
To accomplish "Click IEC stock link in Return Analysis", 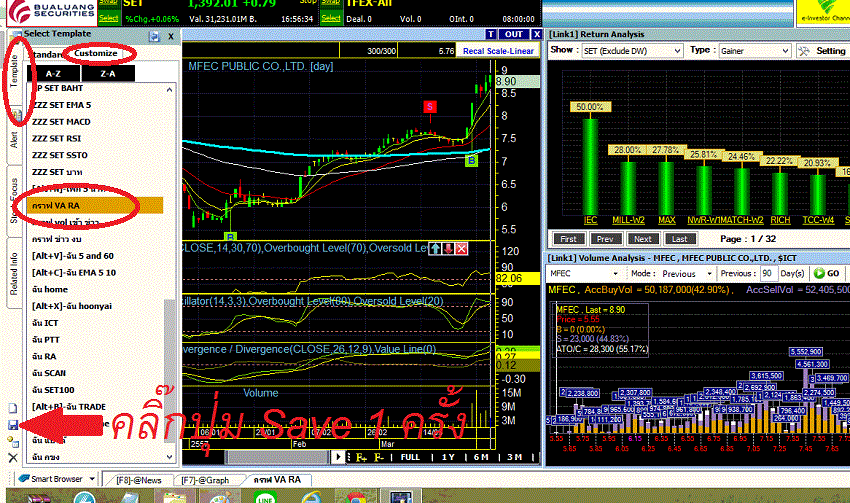I will point(590,220).
